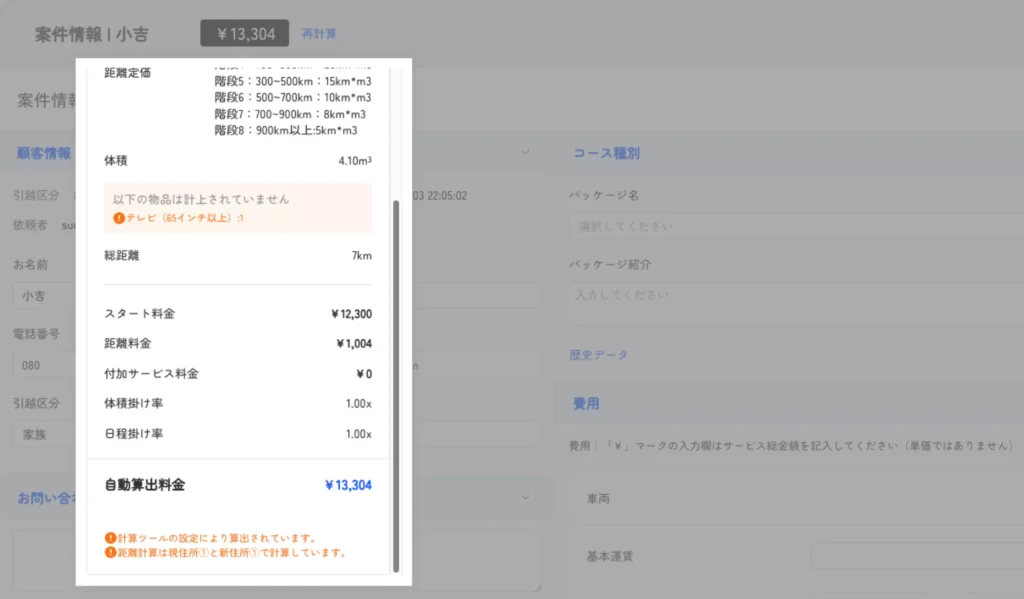Collapse the 顧客情報 section chevron
The height and width of the screenshot is (599, 1024).
tap(525, 152)
